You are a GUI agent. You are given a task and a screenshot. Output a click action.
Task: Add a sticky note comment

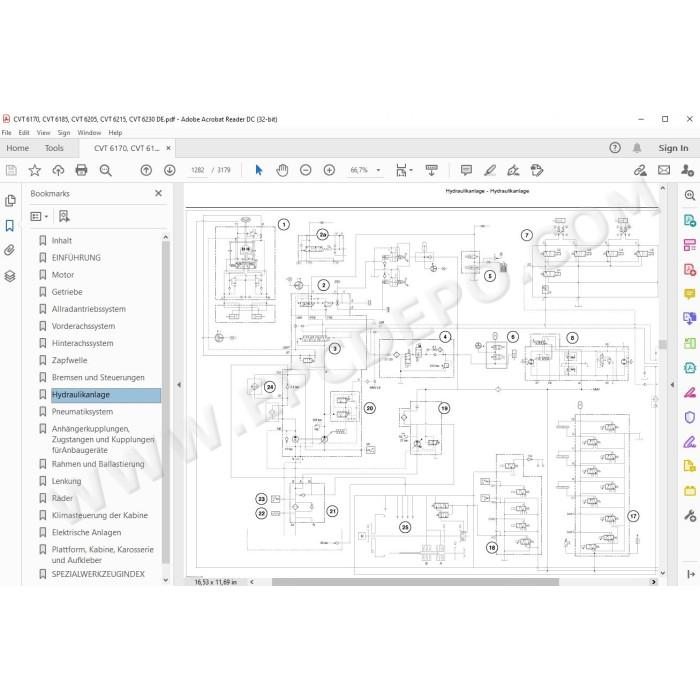pos(466,170)
